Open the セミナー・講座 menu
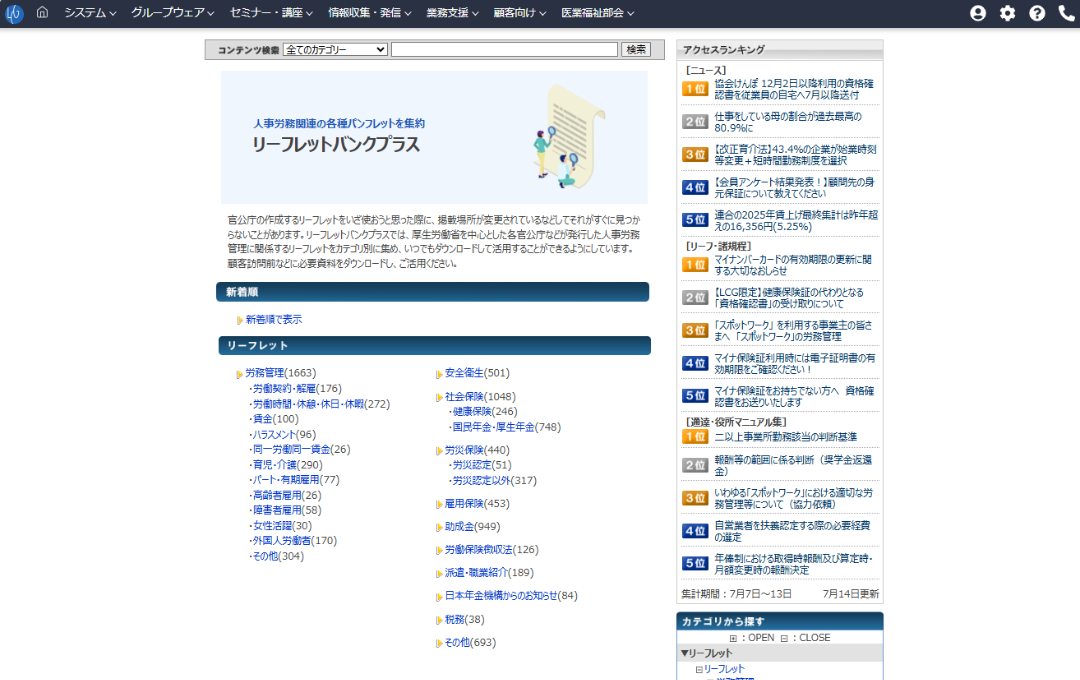1080x680 pixels. coord(271,12)
